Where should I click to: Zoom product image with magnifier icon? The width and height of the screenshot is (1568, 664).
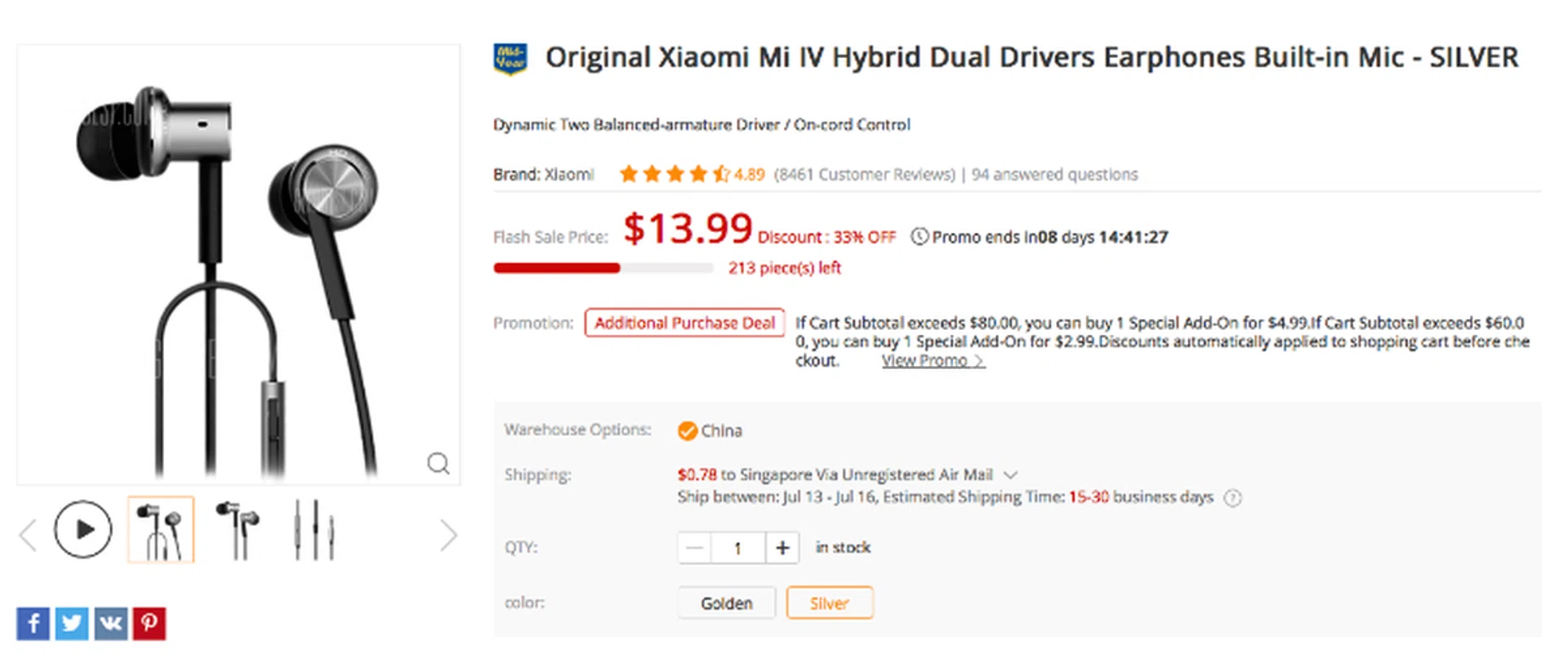pos(439,464)
